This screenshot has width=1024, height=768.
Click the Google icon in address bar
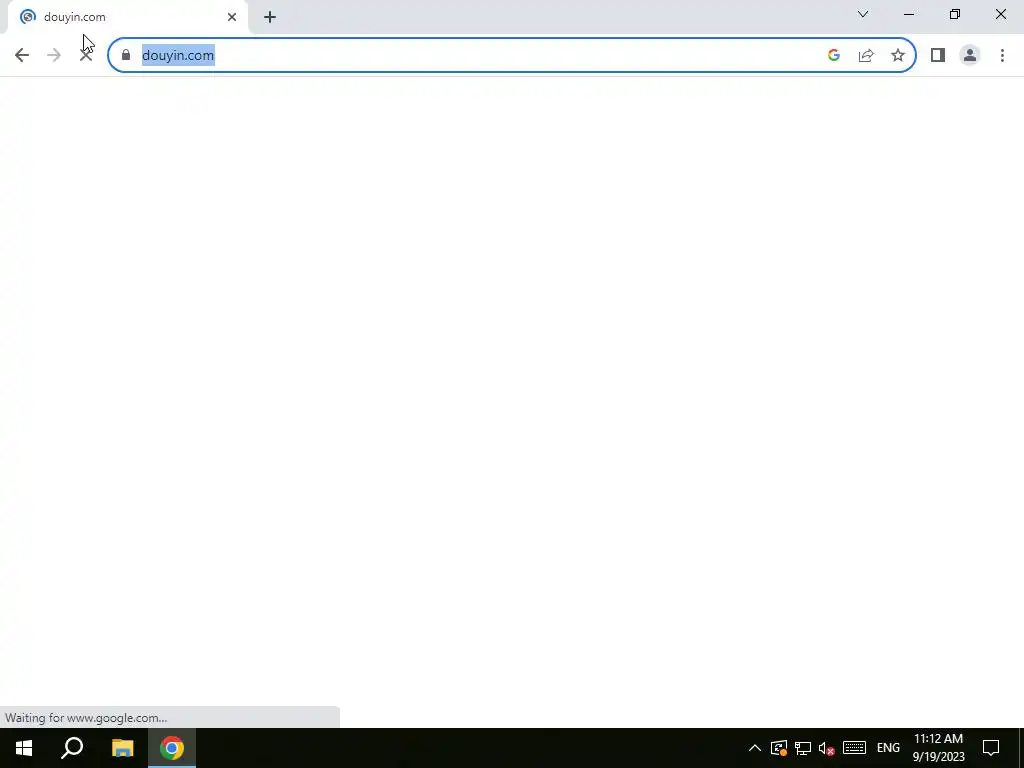tap(833, 56)
